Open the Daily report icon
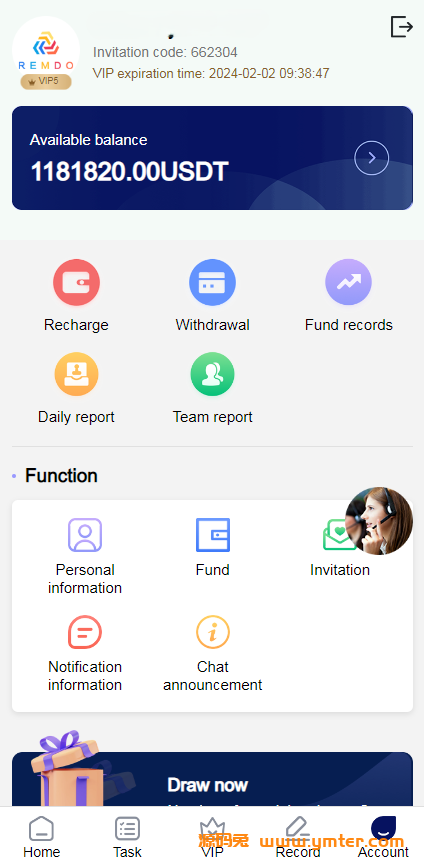424x867 pixels. click(x=76, y=374)
